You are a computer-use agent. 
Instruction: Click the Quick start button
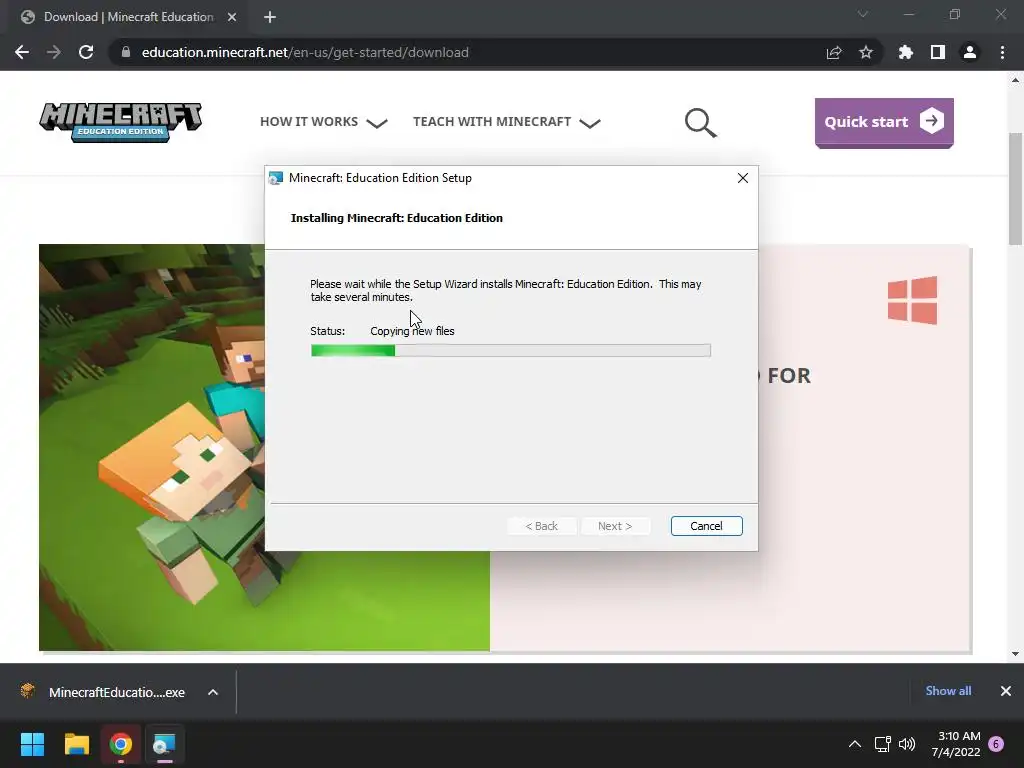[x=884, y=122]
